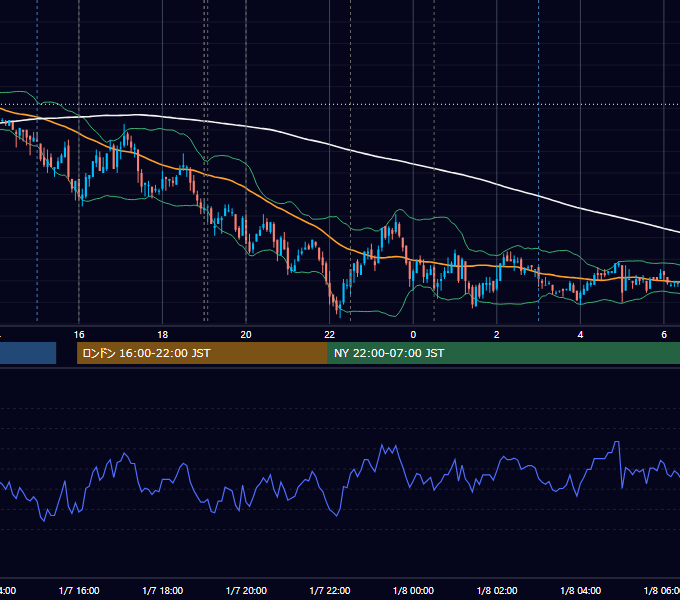680x600 pixels.
Task: Click the 0 hour label on price chart axis
Action: tap(413, 335)
